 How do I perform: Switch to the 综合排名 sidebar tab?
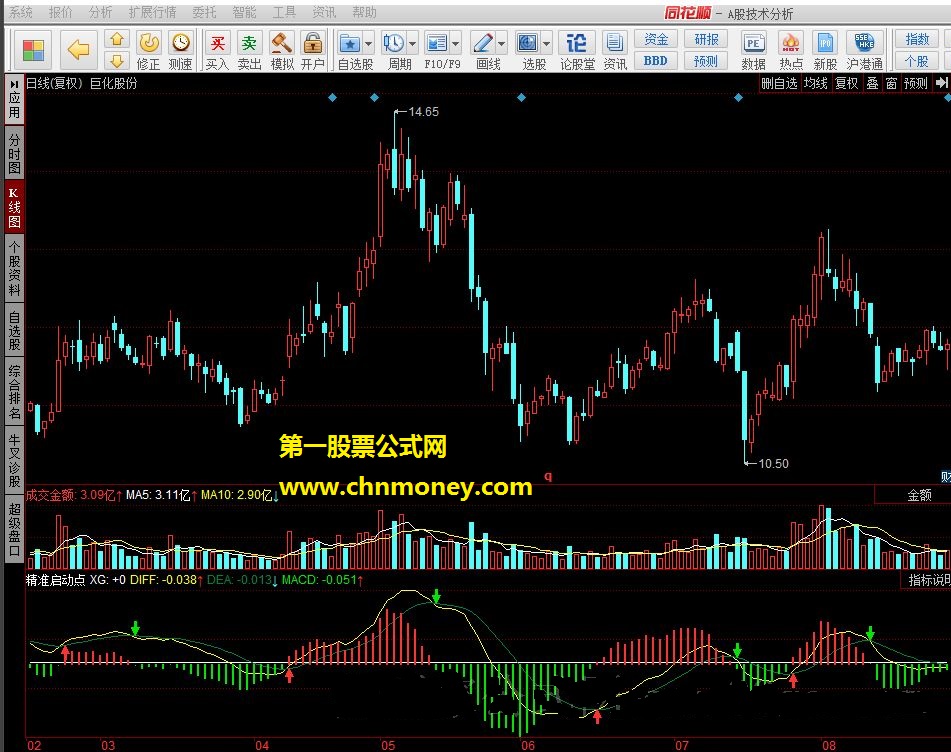tap(14, 391)
